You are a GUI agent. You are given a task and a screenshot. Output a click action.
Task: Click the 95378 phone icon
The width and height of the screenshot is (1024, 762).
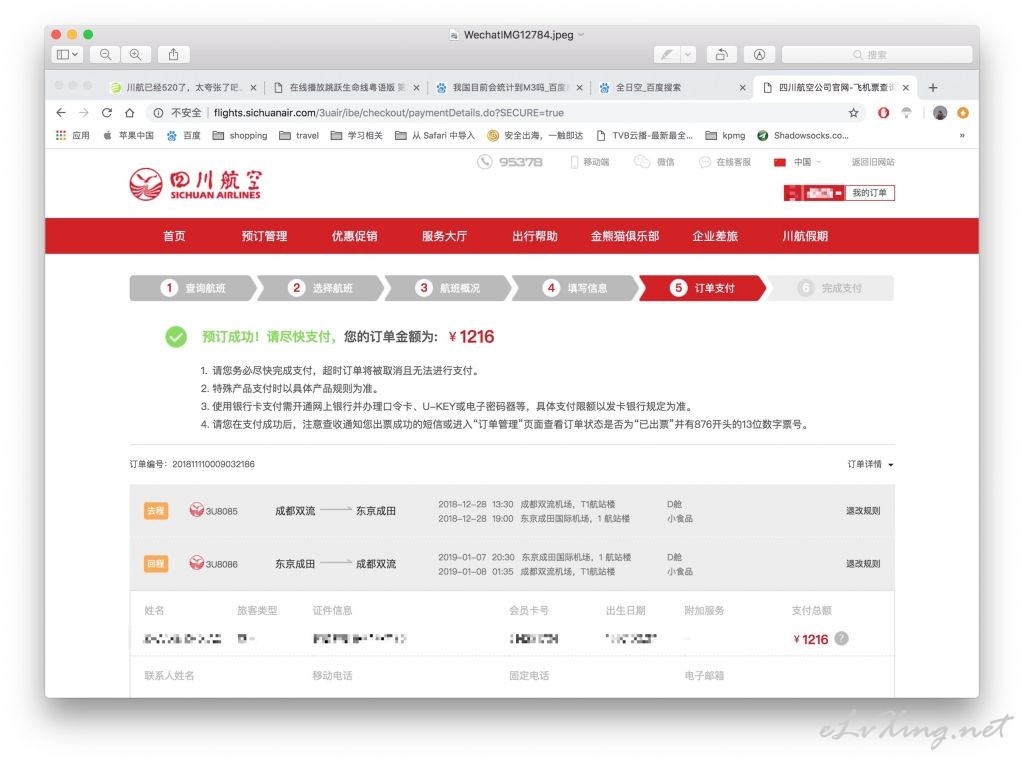pyautogui.click(x=485, y=162)
